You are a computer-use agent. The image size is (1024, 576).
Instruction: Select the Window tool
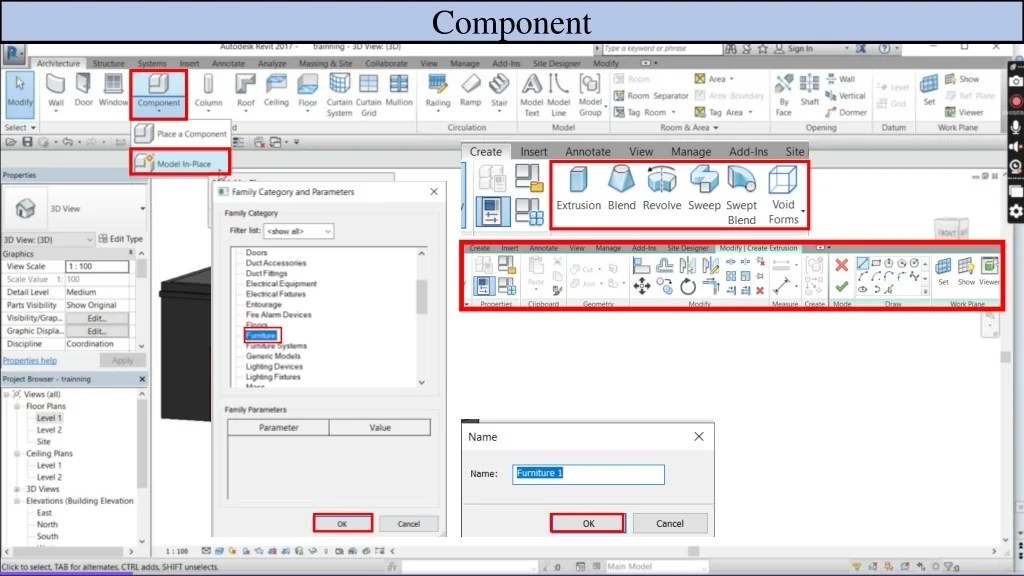pyautogui.click(x=113, y=91)
